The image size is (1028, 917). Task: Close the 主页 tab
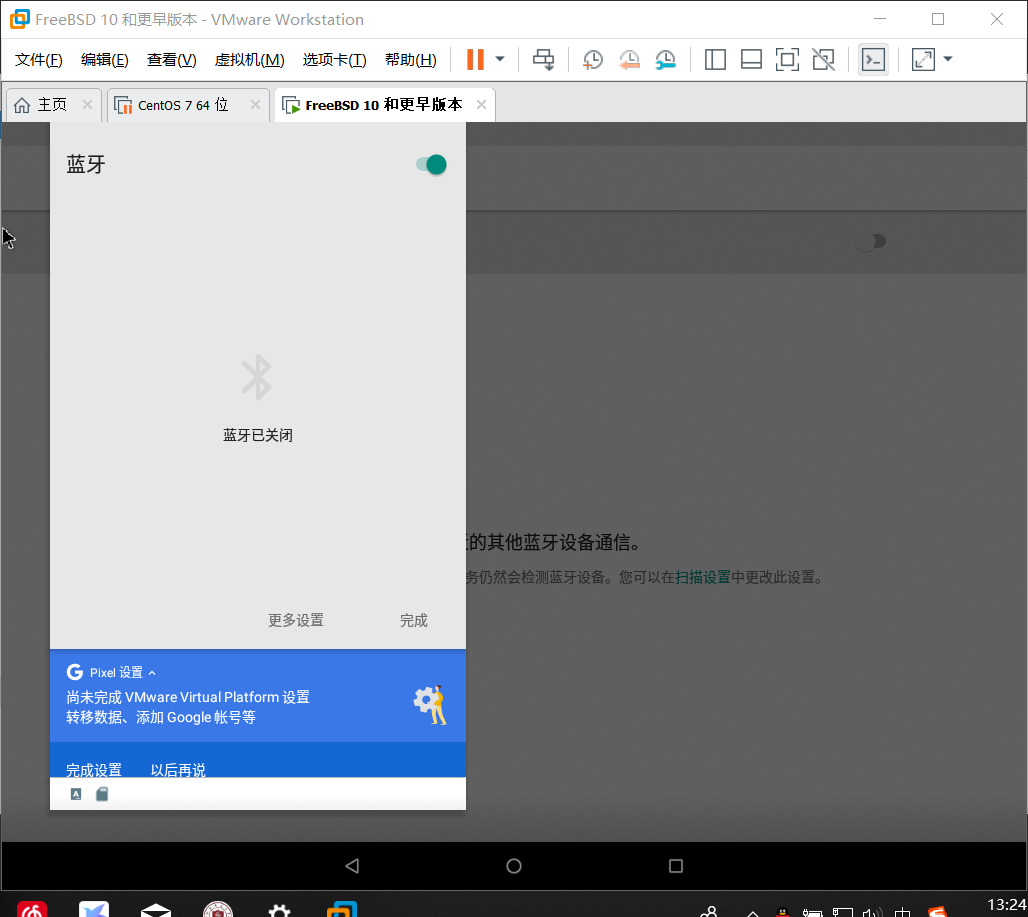pos(87,105)
